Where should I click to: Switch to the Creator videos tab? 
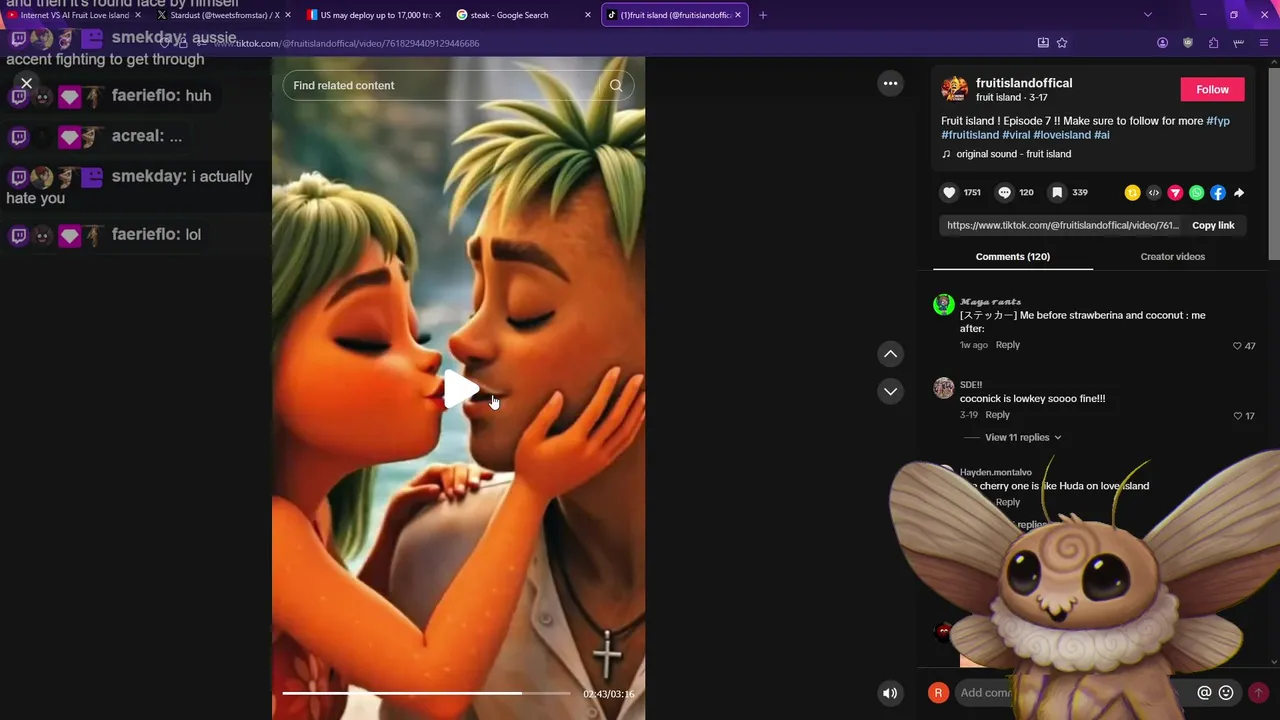tap(1172, 257)
